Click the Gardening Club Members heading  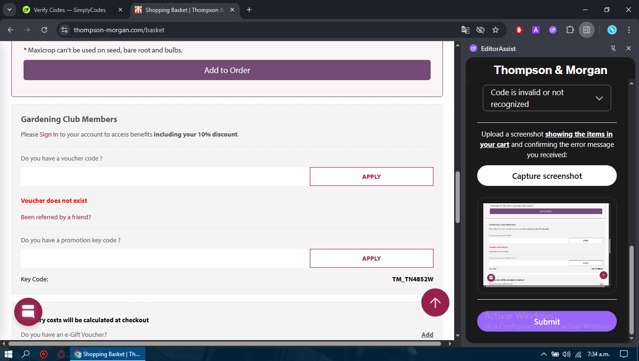pos(69,119)
